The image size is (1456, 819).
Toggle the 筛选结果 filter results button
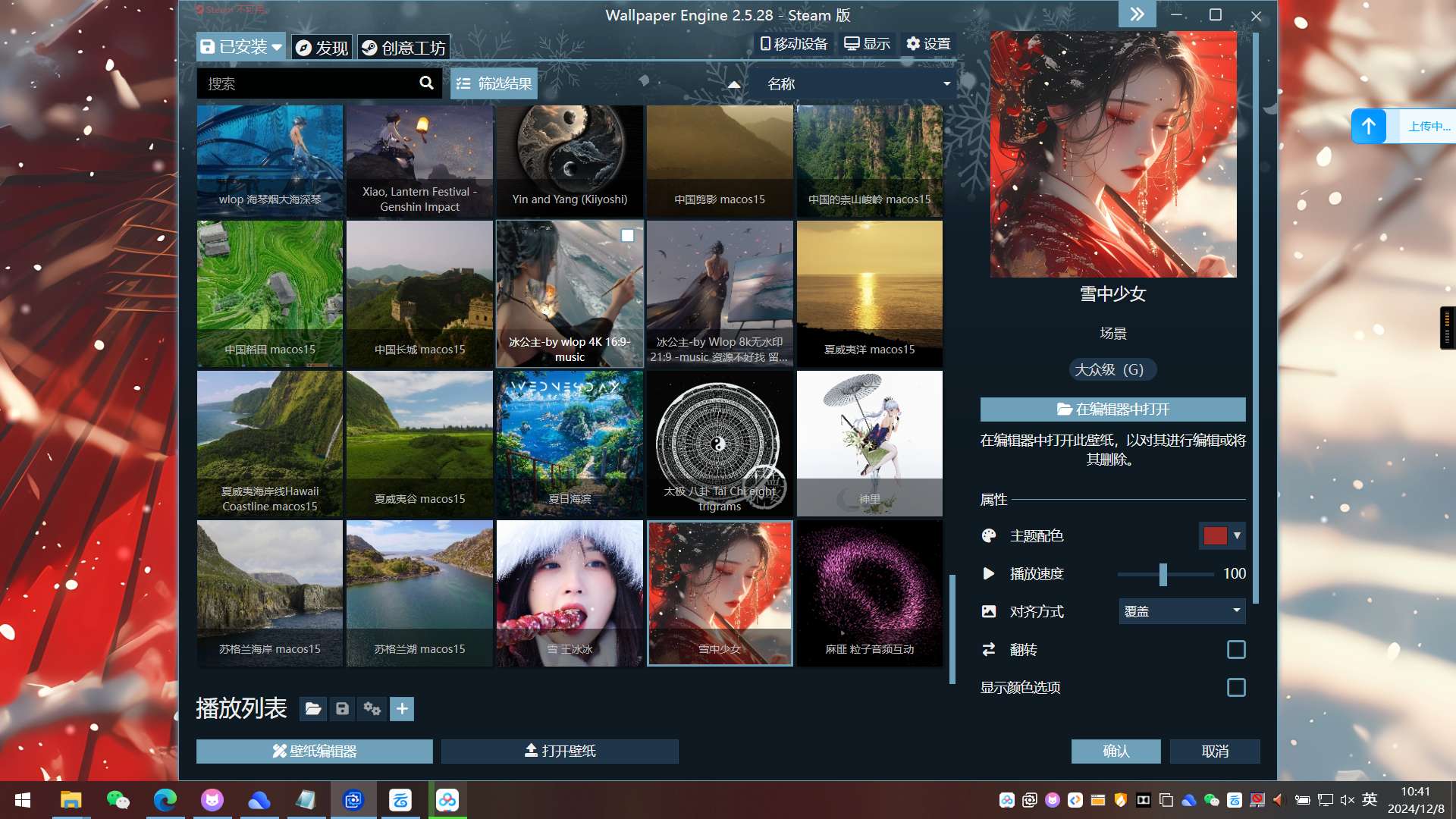tap(494, 83)
